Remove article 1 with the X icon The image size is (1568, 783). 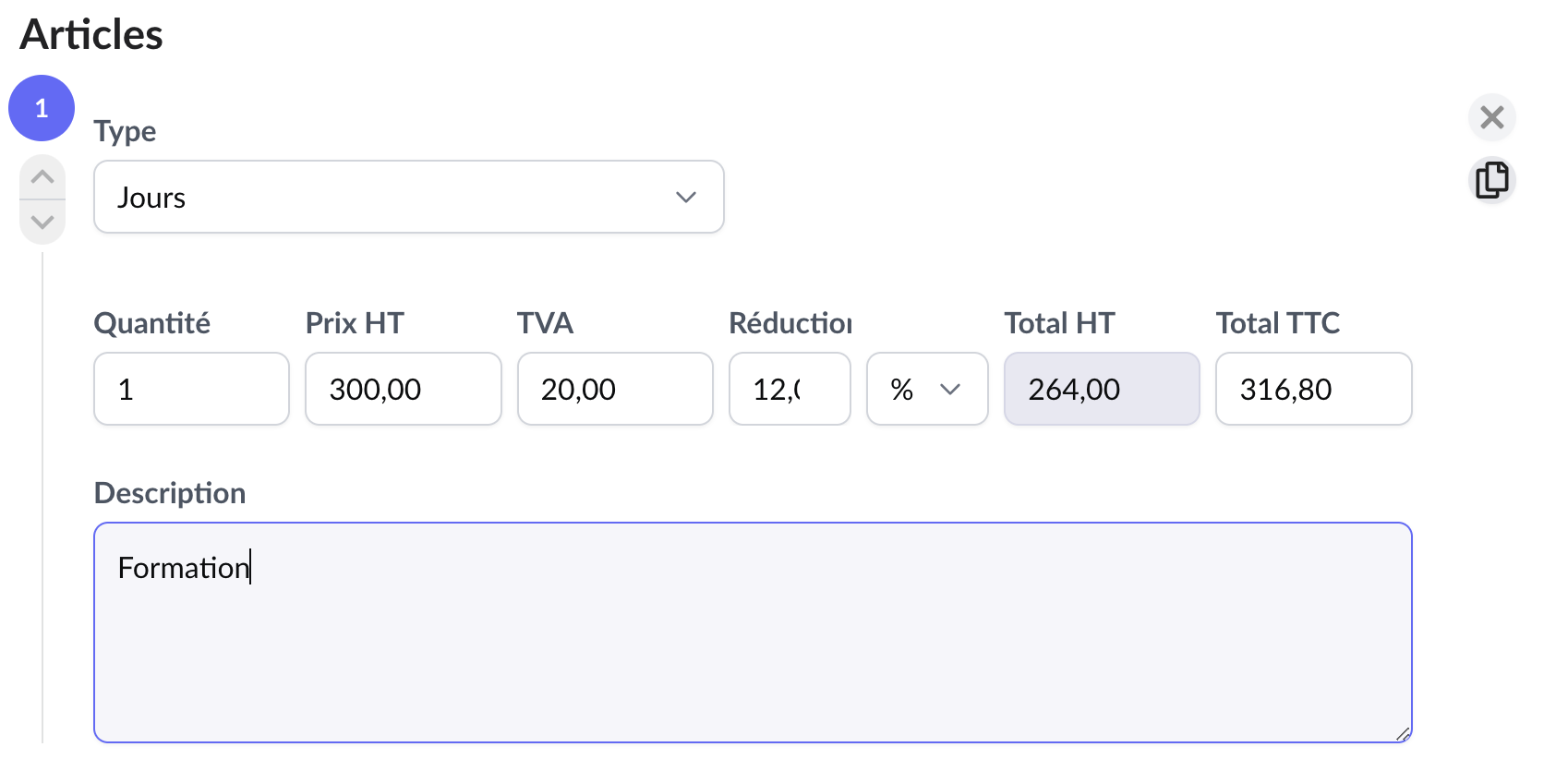pyautogui.click(x=1491, y=117)
